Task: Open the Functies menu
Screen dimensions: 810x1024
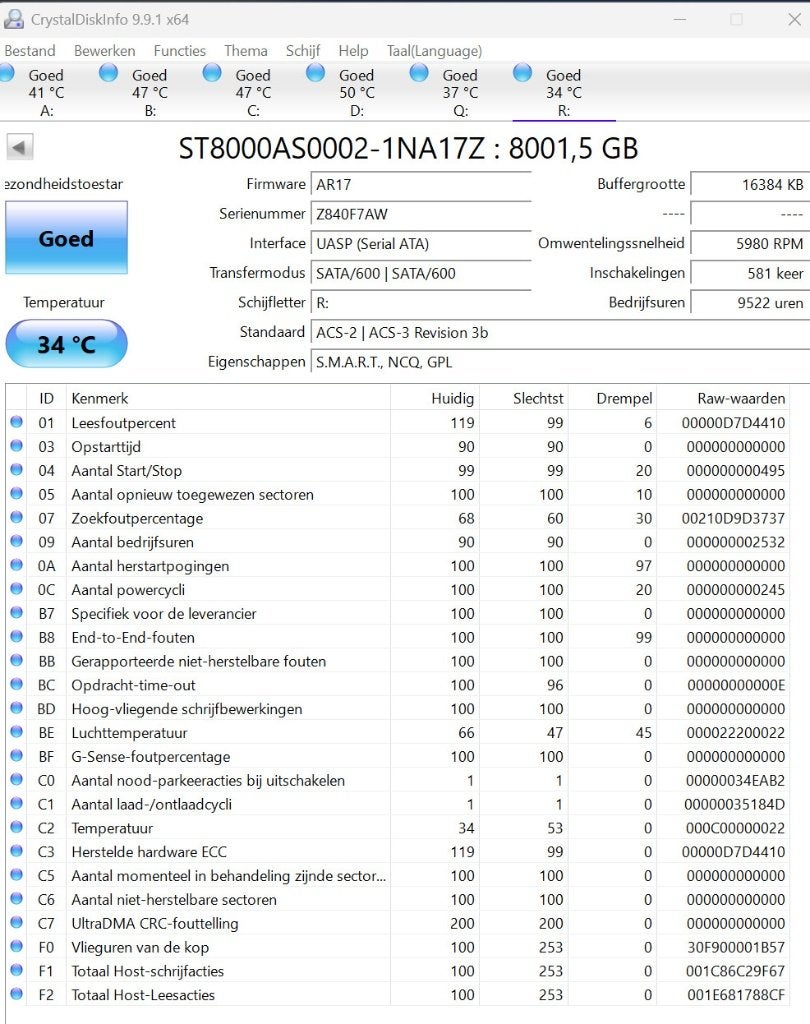Action: tap(180, 51)
